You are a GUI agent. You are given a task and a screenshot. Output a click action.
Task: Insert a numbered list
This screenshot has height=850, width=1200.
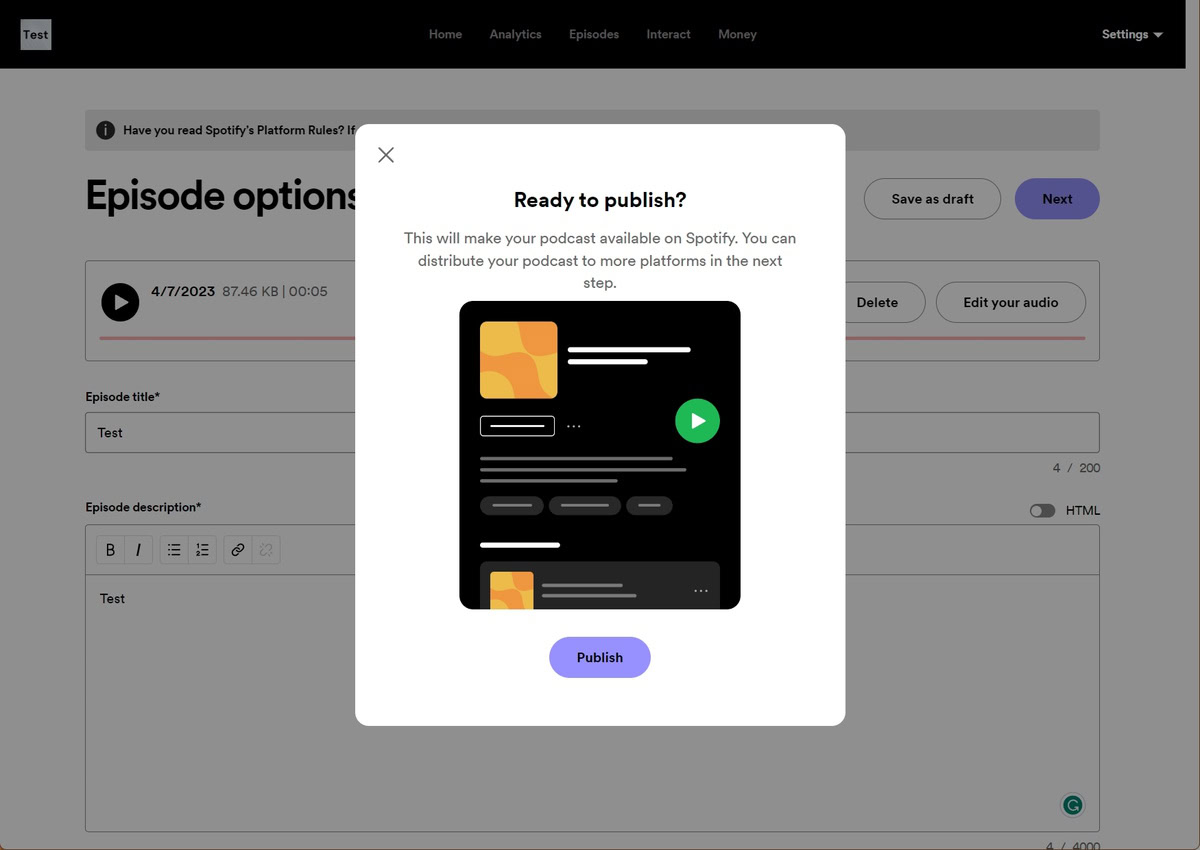click(202, 550)
